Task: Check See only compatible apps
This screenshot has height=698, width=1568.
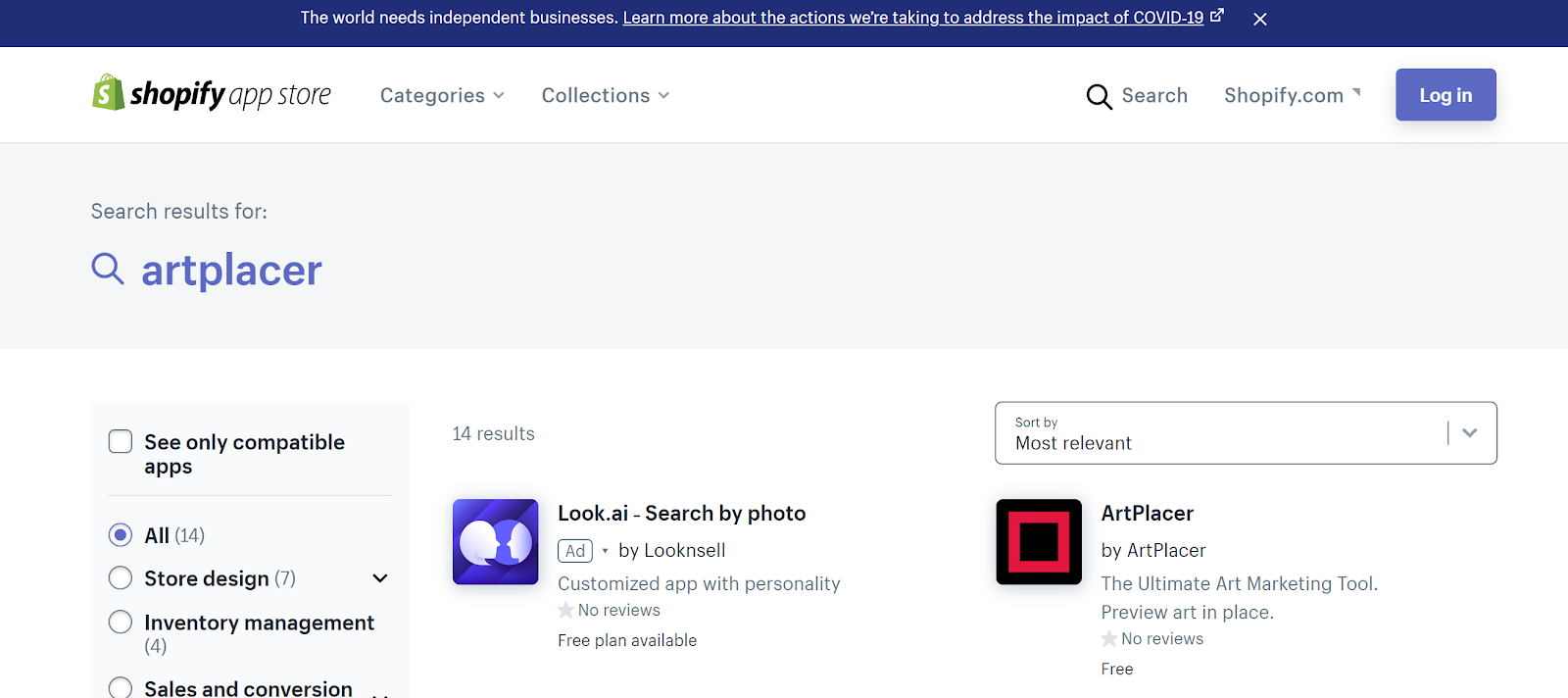Action: [x=121, y=441]
